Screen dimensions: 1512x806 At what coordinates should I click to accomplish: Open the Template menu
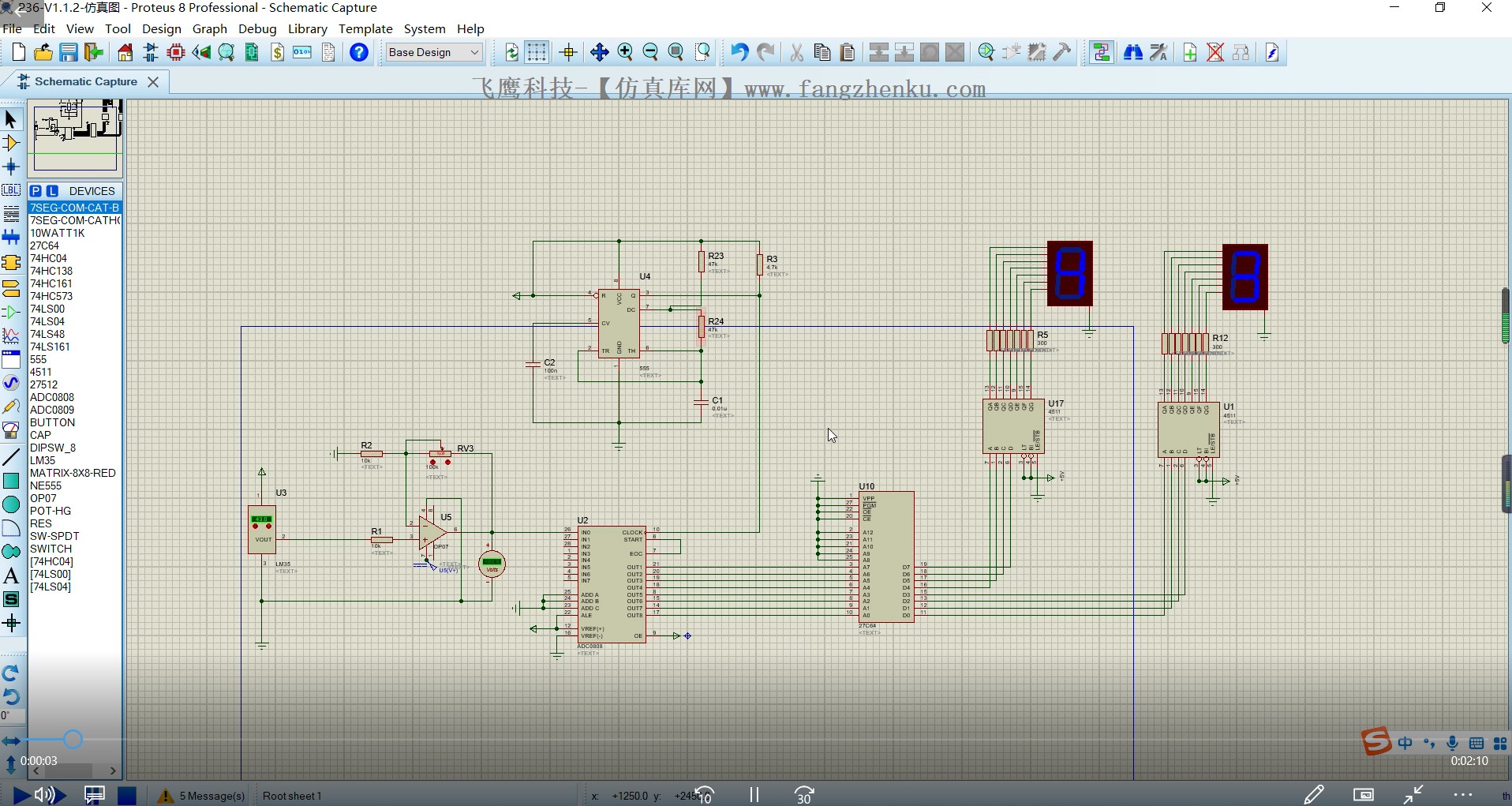coord(365,29)
